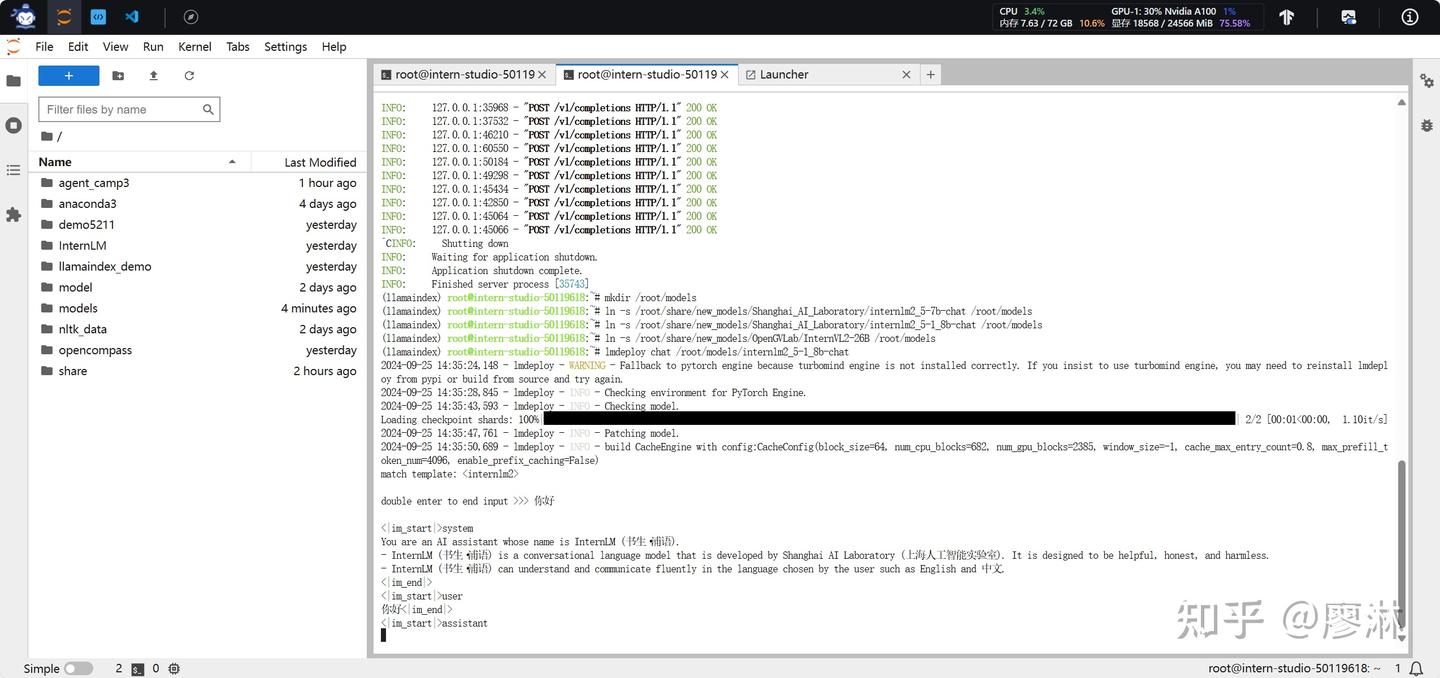Close the Launcher tab
Image resolution: width=1440 pixels, height=678 pixels.
point(906,74)
